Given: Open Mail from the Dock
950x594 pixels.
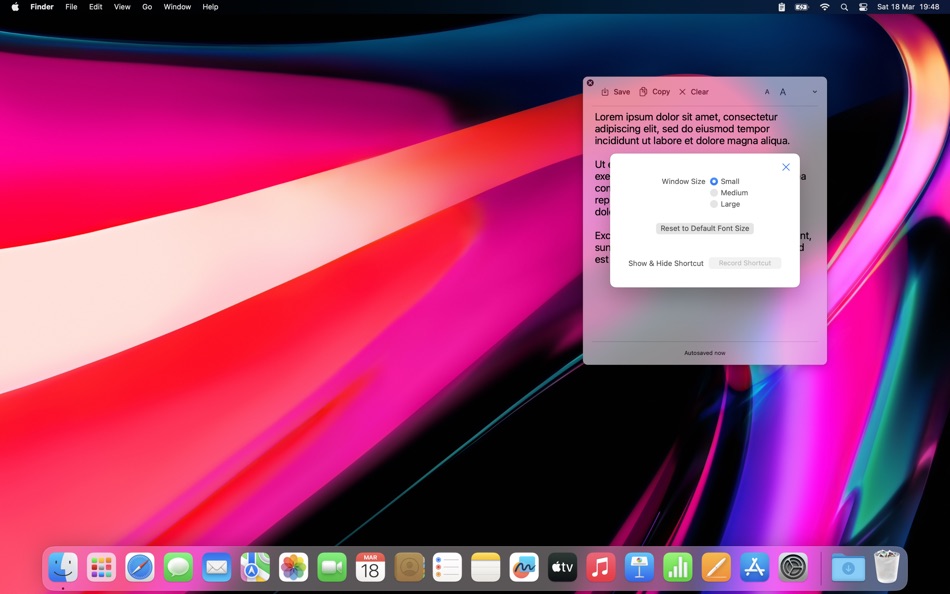Looking at the screenshot, I should point(217,567).
